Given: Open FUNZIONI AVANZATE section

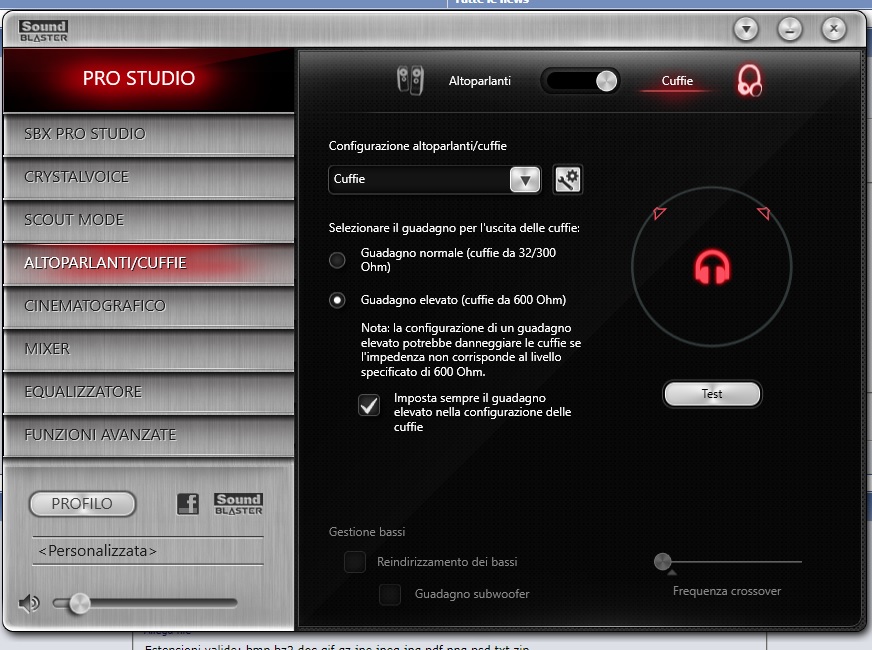Looking at the screenshot, I should 148,435.
